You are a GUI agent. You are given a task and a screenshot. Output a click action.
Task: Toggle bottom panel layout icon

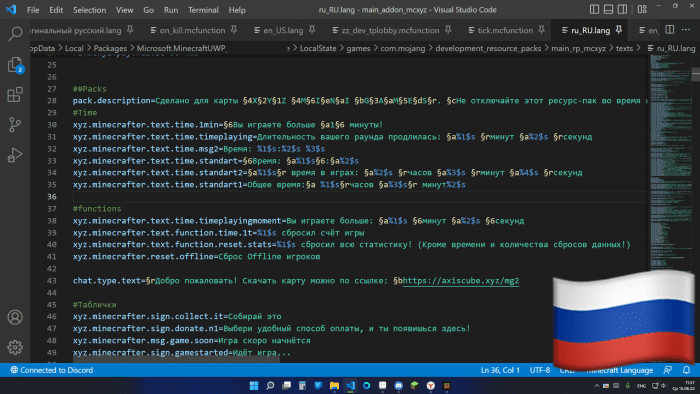click(x=608, y=9)
